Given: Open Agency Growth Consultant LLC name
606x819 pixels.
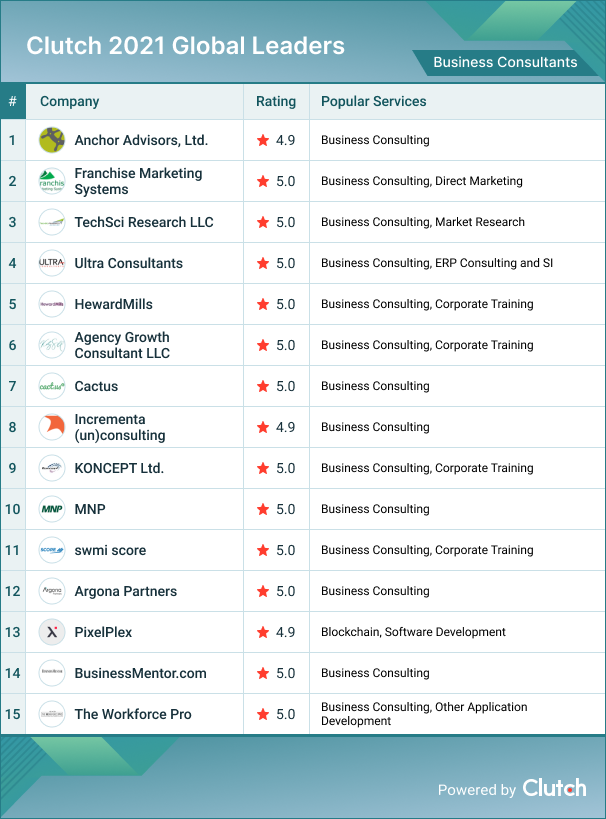Looking at the screenshot, I should pyautogui.click(x=122, y=345).
